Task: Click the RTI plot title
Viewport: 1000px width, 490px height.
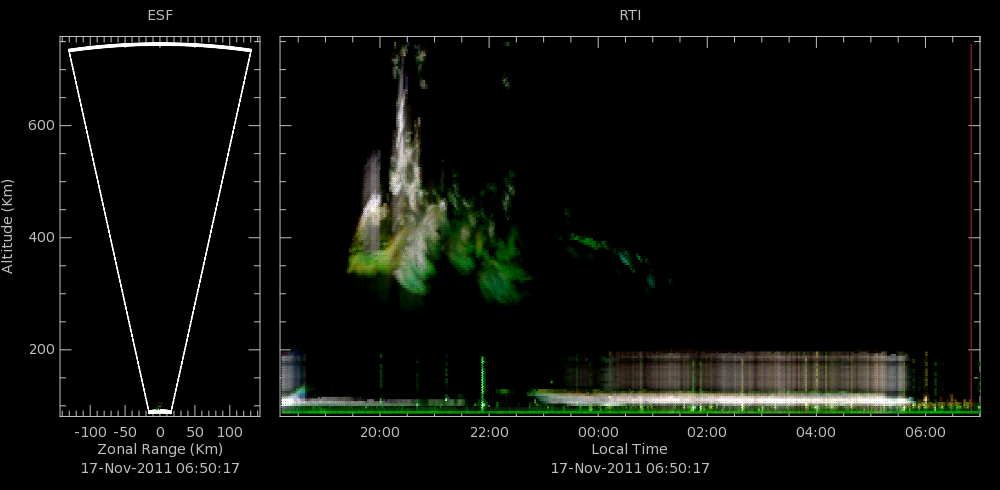Action: 630,15
